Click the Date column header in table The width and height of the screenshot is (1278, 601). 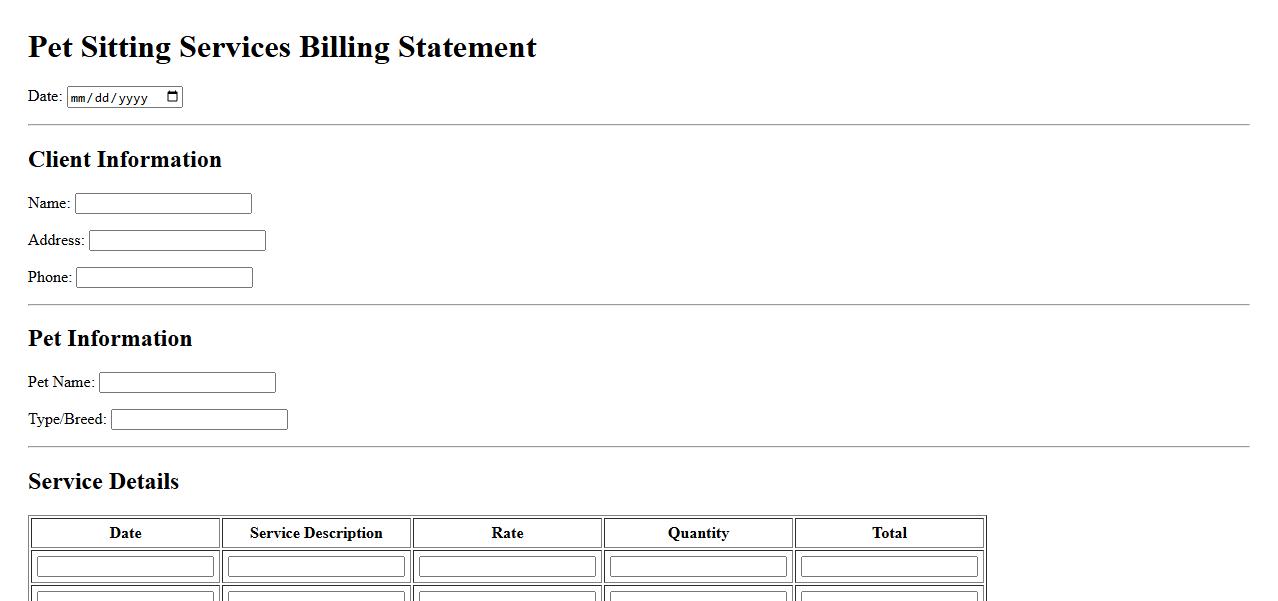pyautogui.click(x=125, y=533)
